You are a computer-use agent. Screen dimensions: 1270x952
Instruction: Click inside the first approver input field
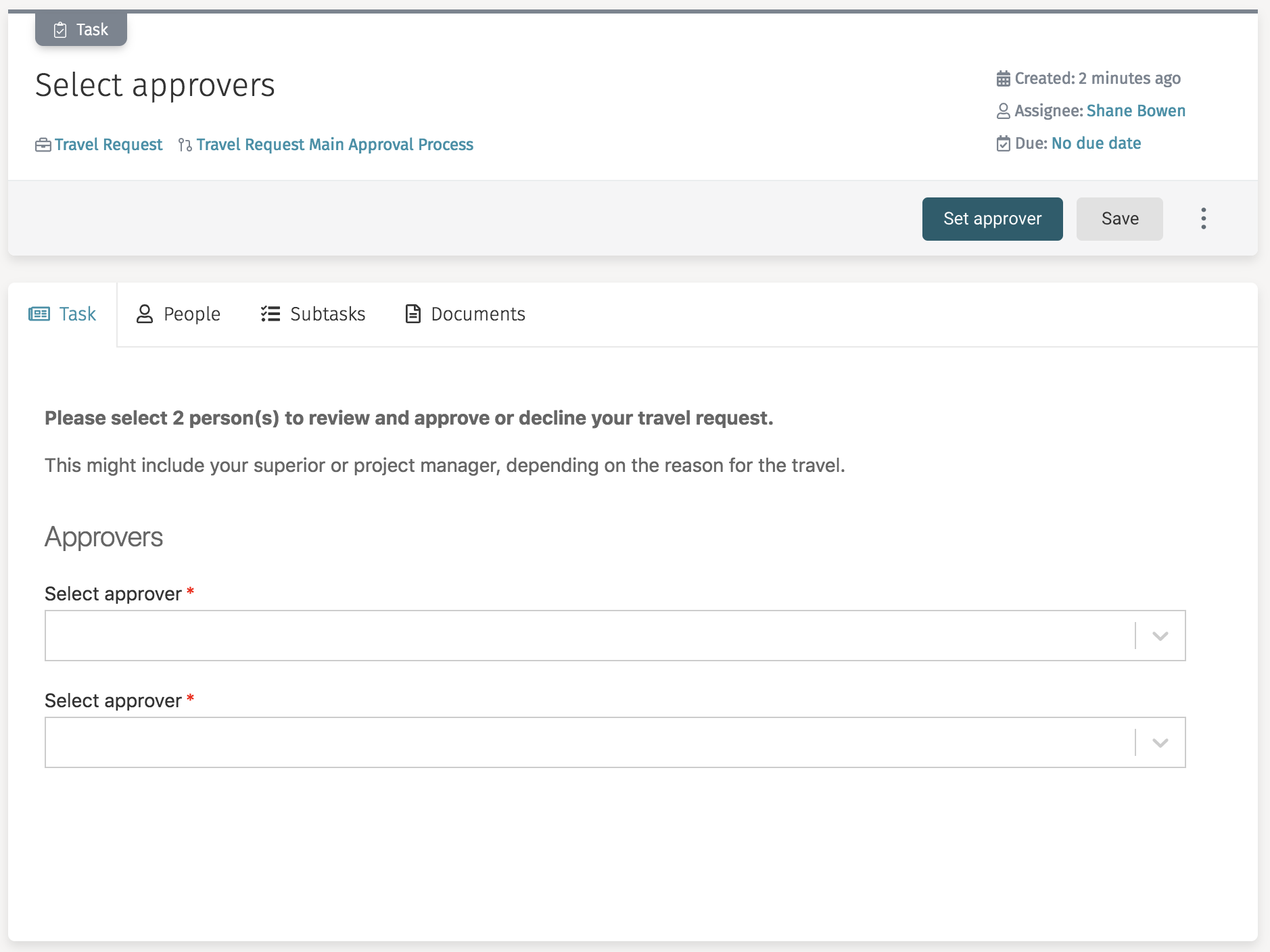click(541, 635)
